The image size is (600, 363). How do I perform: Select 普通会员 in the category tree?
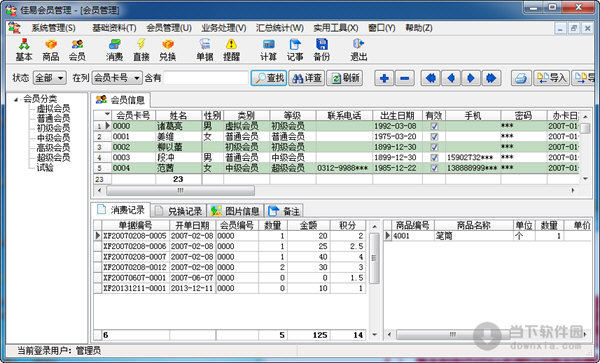pyautogui.click(x=53, y=118)
